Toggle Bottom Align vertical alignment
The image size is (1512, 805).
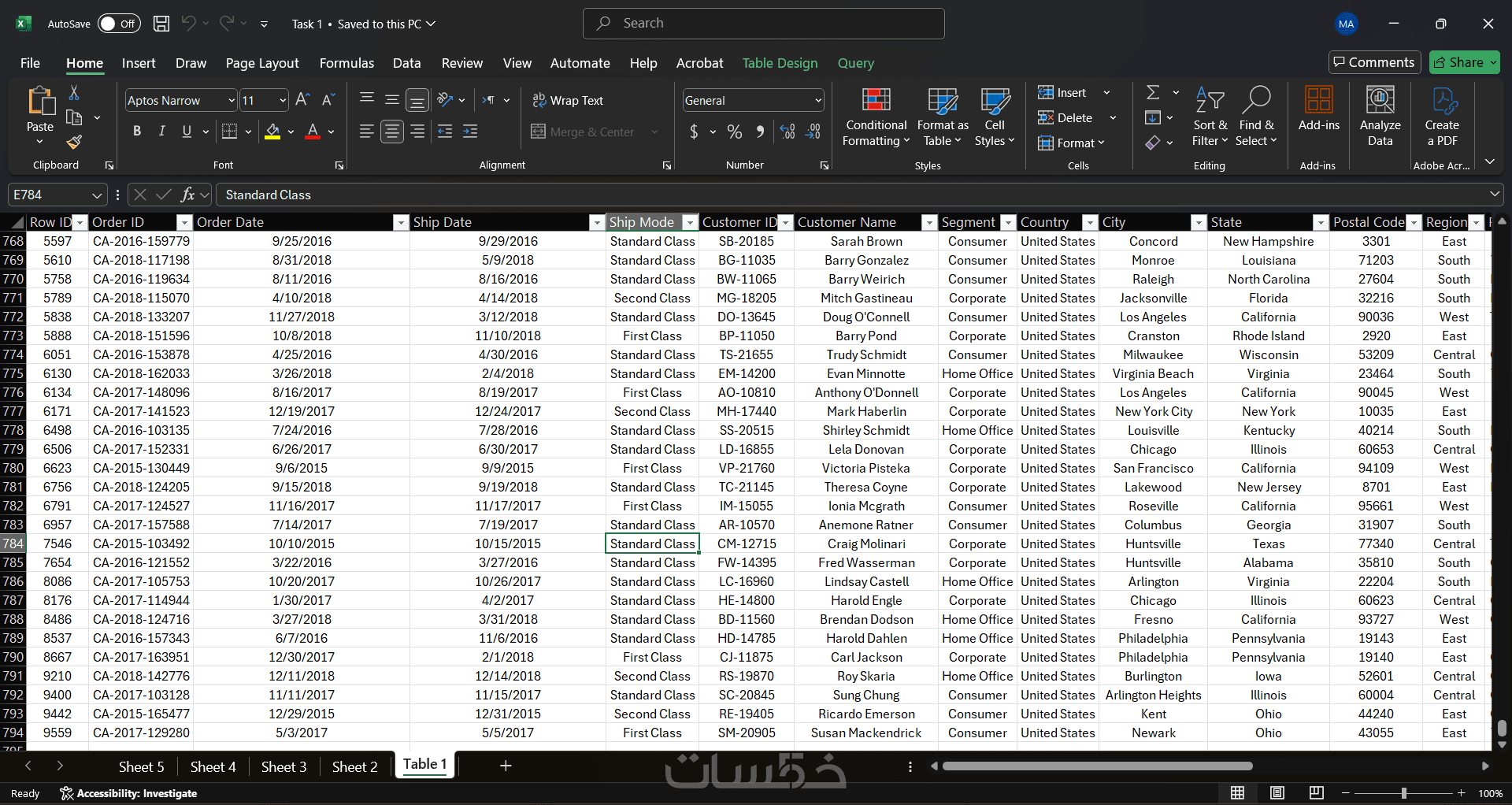point(417,100)
